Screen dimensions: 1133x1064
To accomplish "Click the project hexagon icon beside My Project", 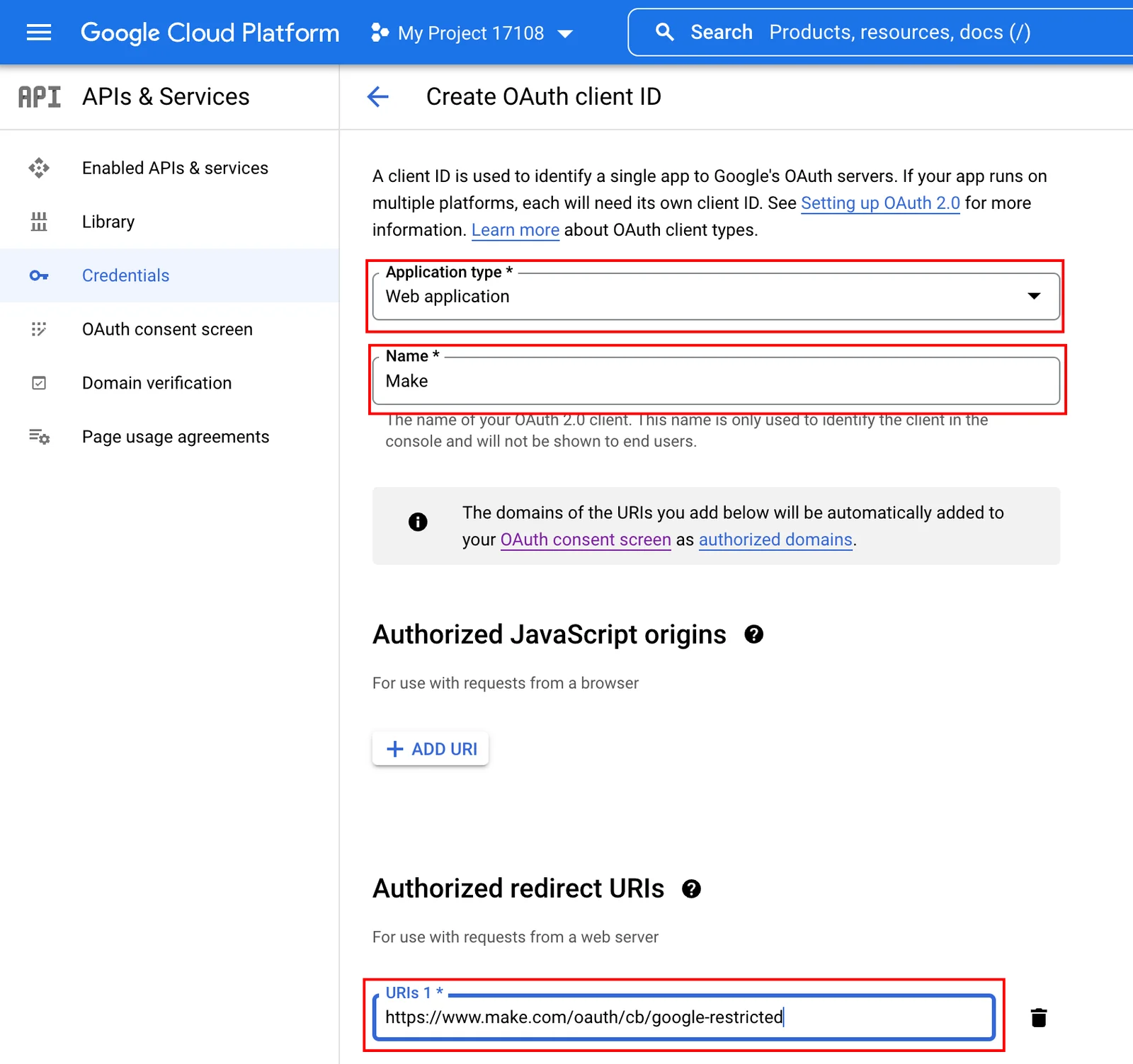I will 380,33.
